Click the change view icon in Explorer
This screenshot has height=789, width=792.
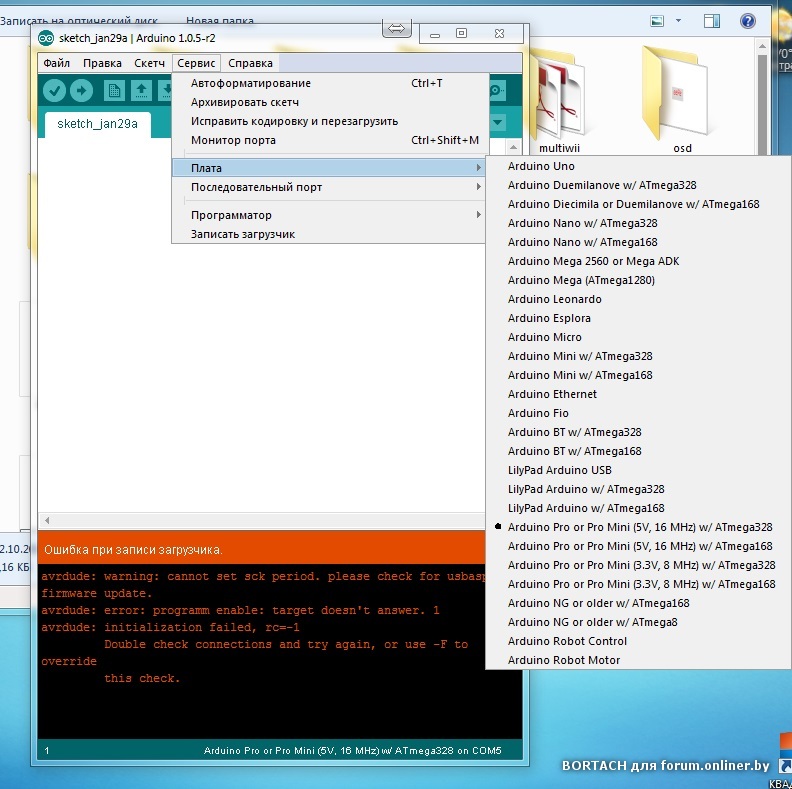pyautogui.click(x=657, y=20)
